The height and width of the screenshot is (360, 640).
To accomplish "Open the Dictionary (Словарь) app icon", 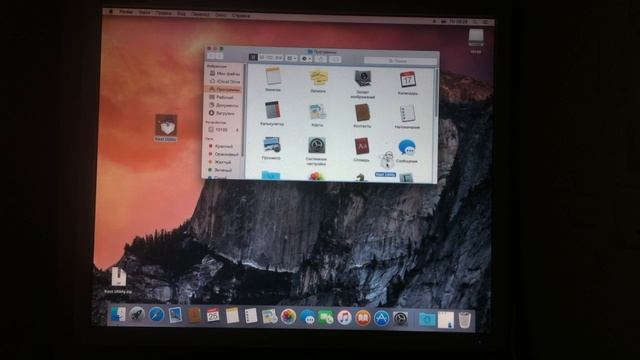I will pos(362,147).
